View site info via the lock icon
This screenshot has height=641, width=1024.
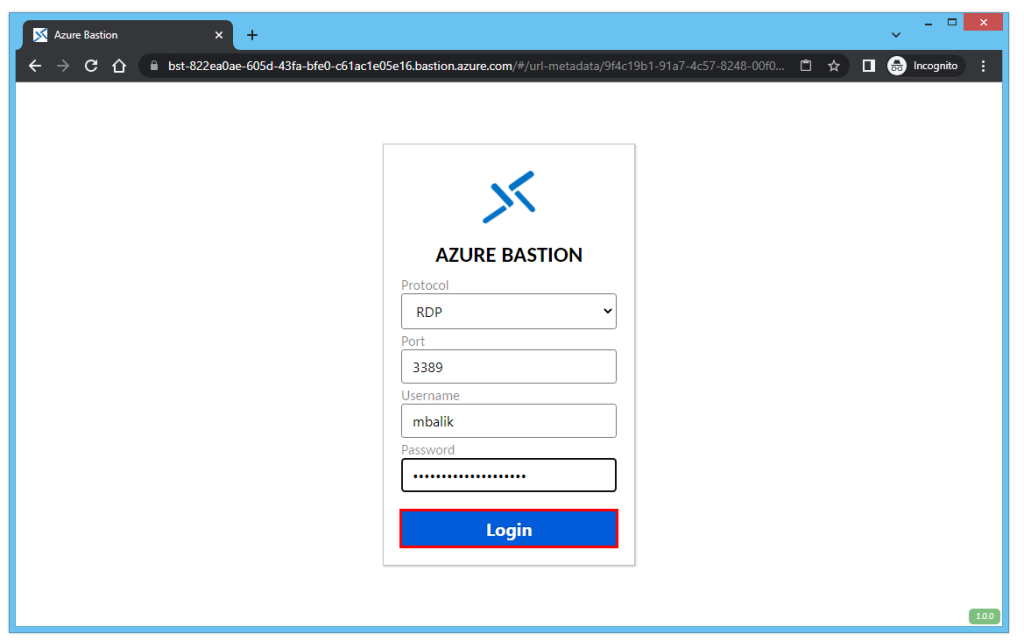(x=154, y=66)
